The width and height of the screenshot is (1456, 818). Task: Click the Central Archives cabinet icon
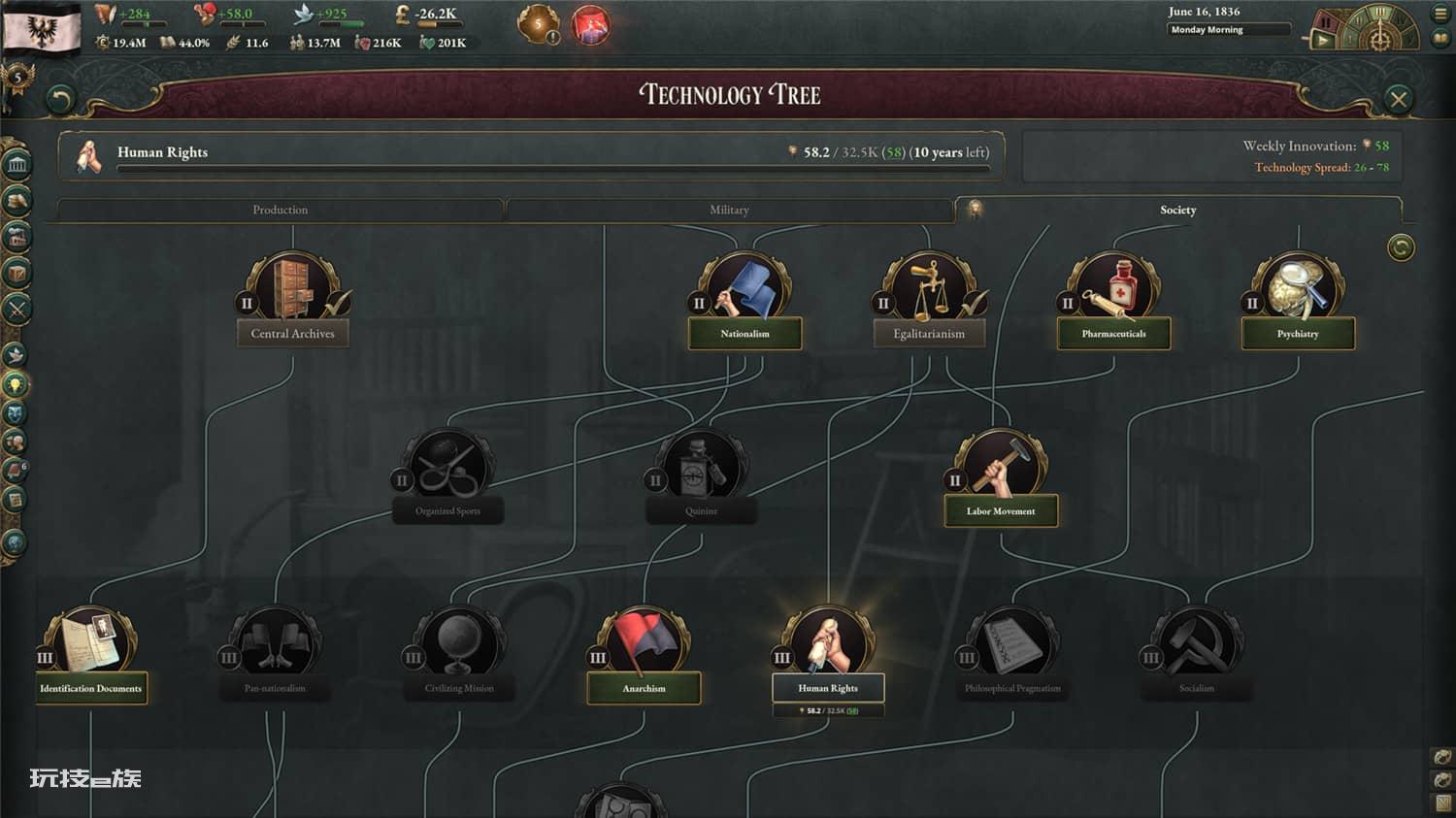click(292, 287)
